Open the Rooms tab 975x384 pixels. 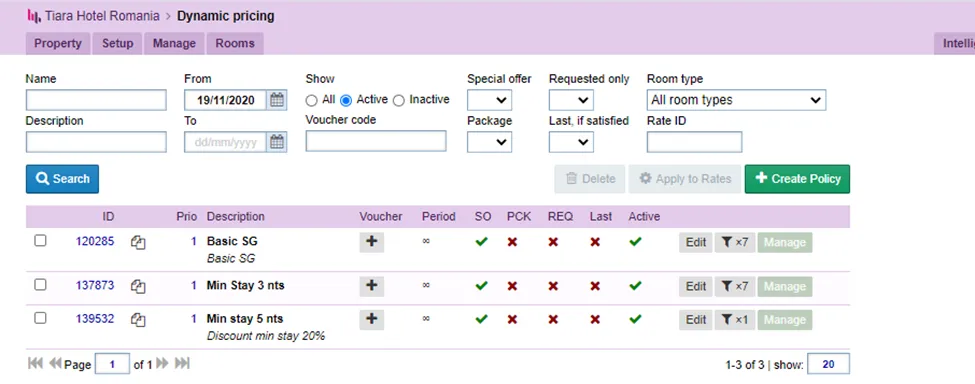coord(235,43)
